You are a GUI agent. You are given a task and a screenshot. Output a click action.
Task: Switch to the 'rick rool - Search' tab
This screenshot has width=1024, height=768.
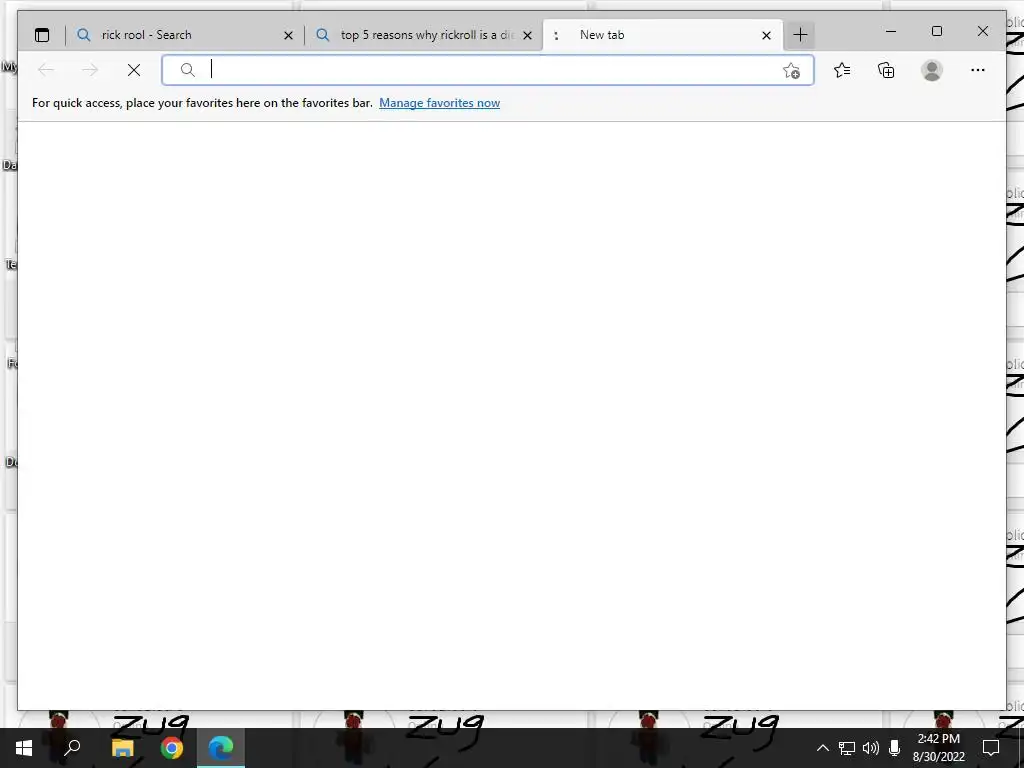coord(184,35)
